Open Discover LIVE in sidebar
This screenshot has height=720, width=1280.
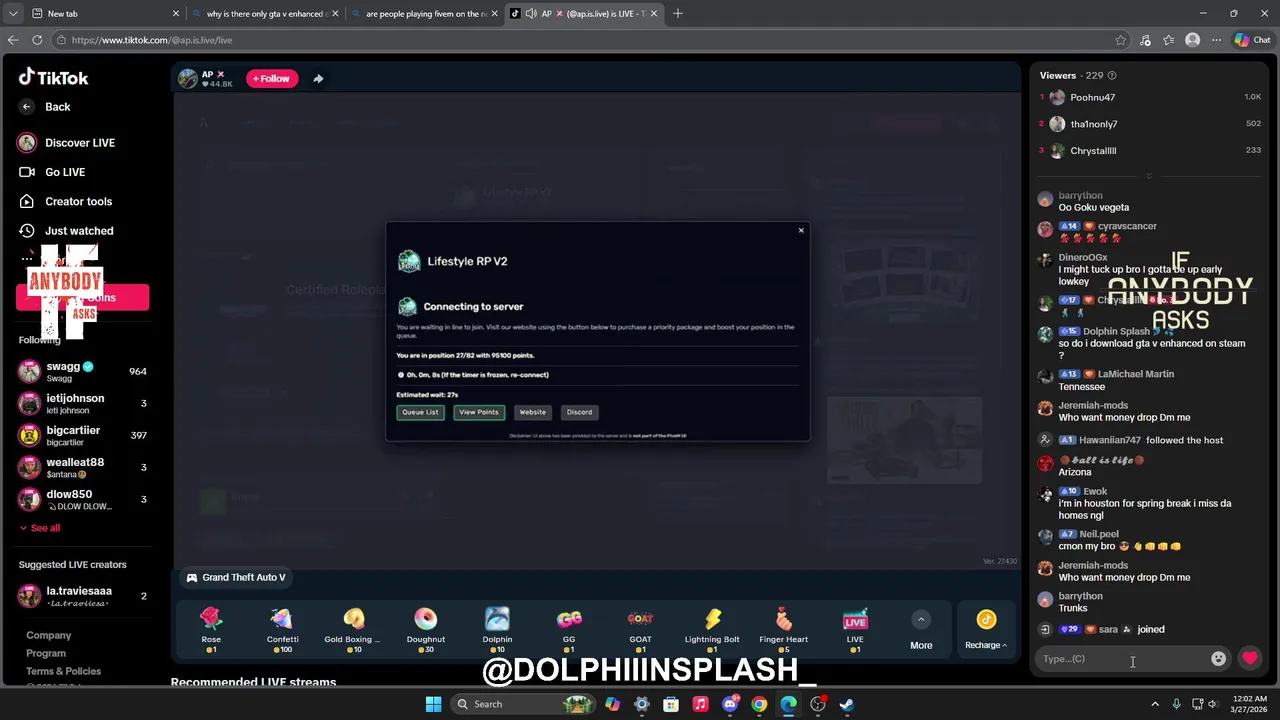[67, 143]
